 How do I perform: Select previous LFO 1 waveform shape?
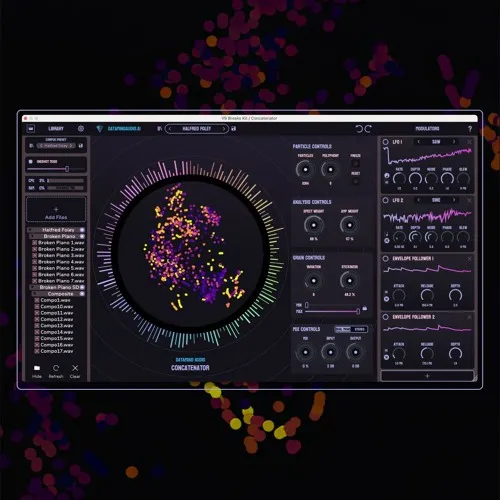pos(419,142)
